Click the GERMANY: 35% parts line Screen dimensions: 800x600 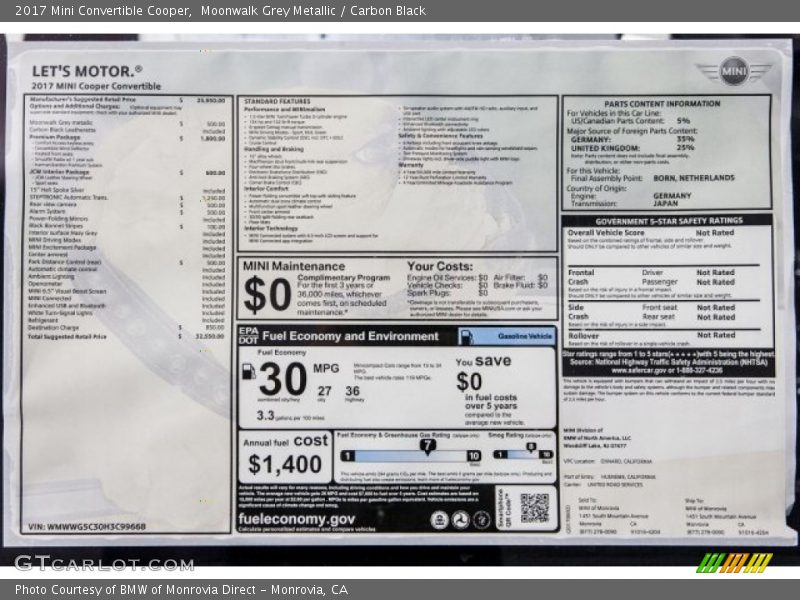[633, 139]
